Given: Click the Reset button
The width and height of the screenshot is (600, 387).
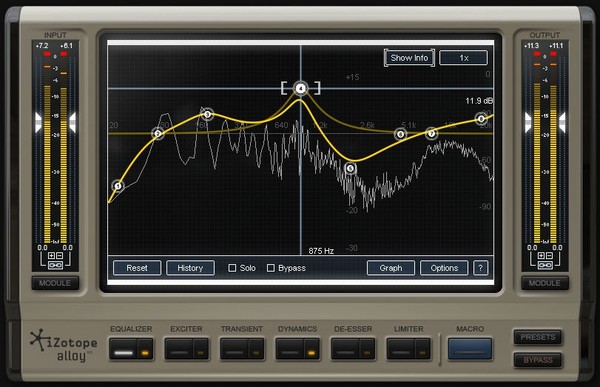Looking at the screenshot, I should [137, 268].
